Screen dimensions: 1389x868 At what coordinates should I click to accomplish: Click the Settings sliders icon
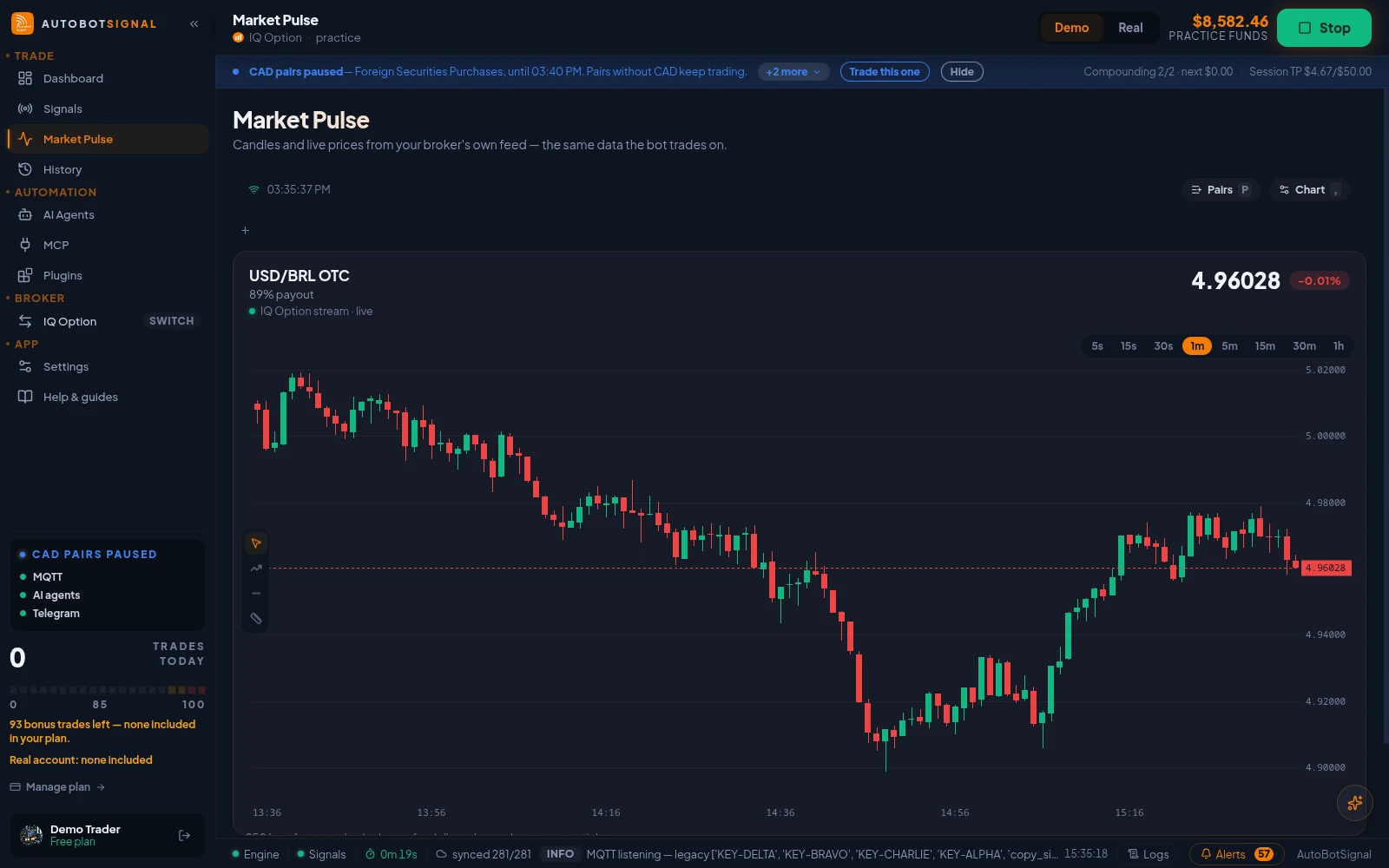[x=25, y=366]
